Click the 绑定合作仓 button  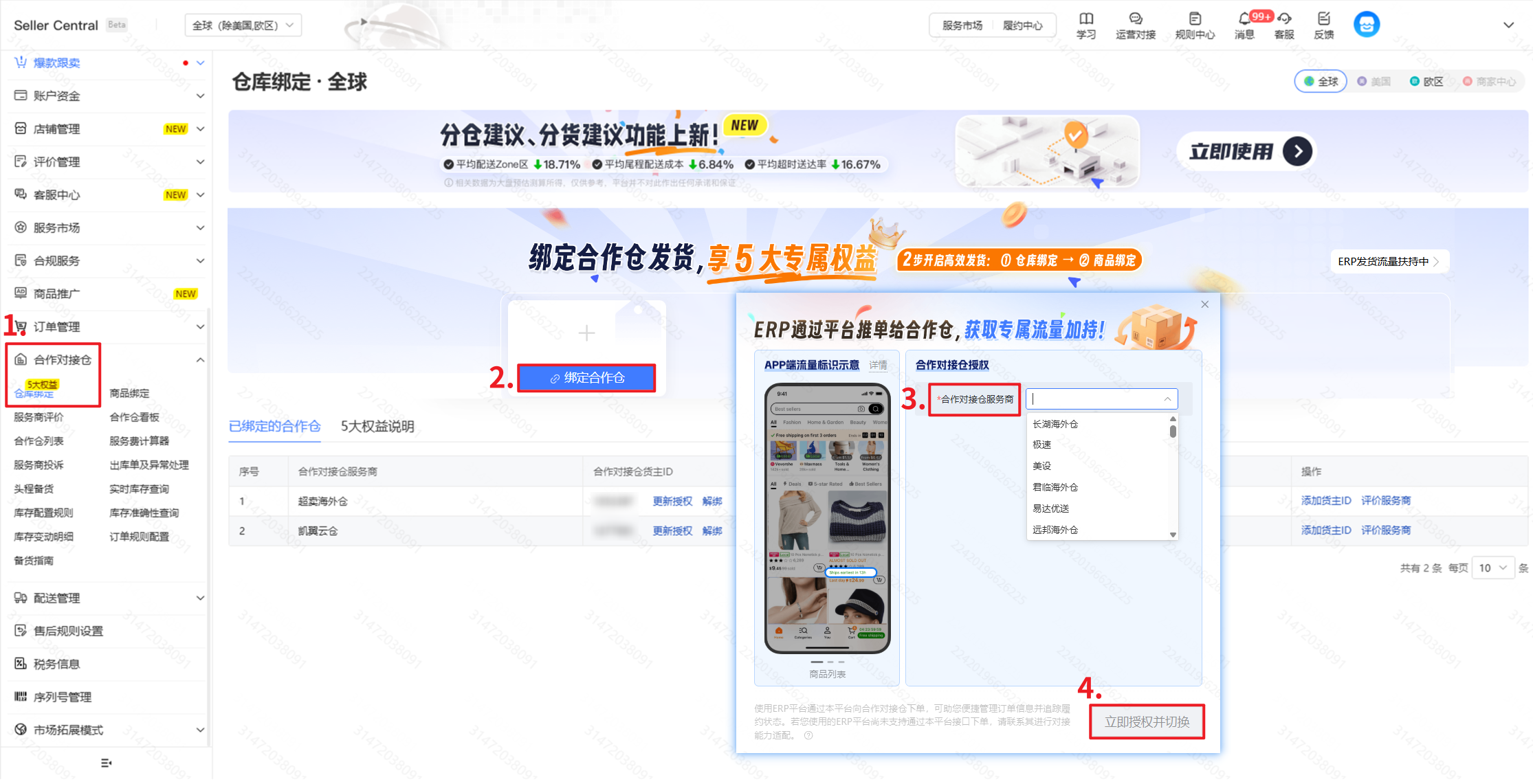pos(586,378)
